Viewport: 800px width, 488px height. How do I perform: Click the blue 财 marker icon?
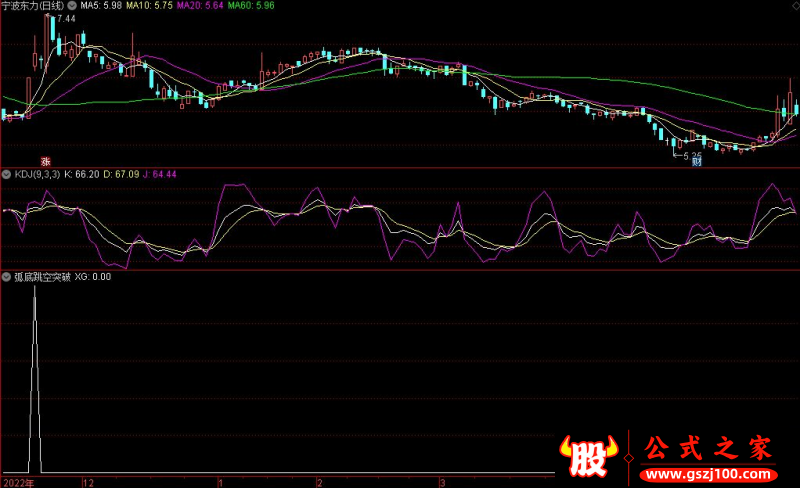click(697, 160)
